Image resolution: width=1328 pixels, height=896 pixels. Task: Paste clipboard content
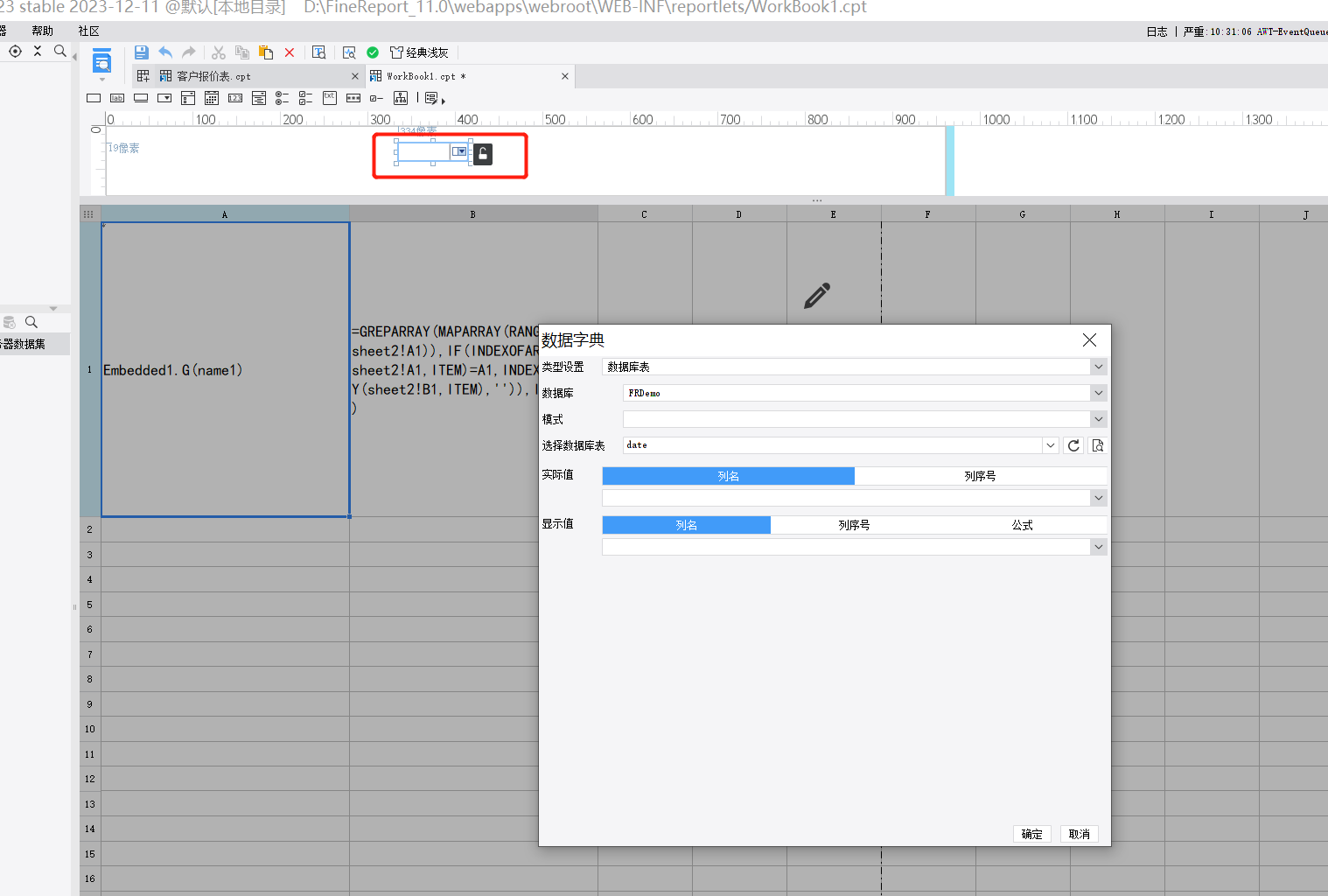266,52
